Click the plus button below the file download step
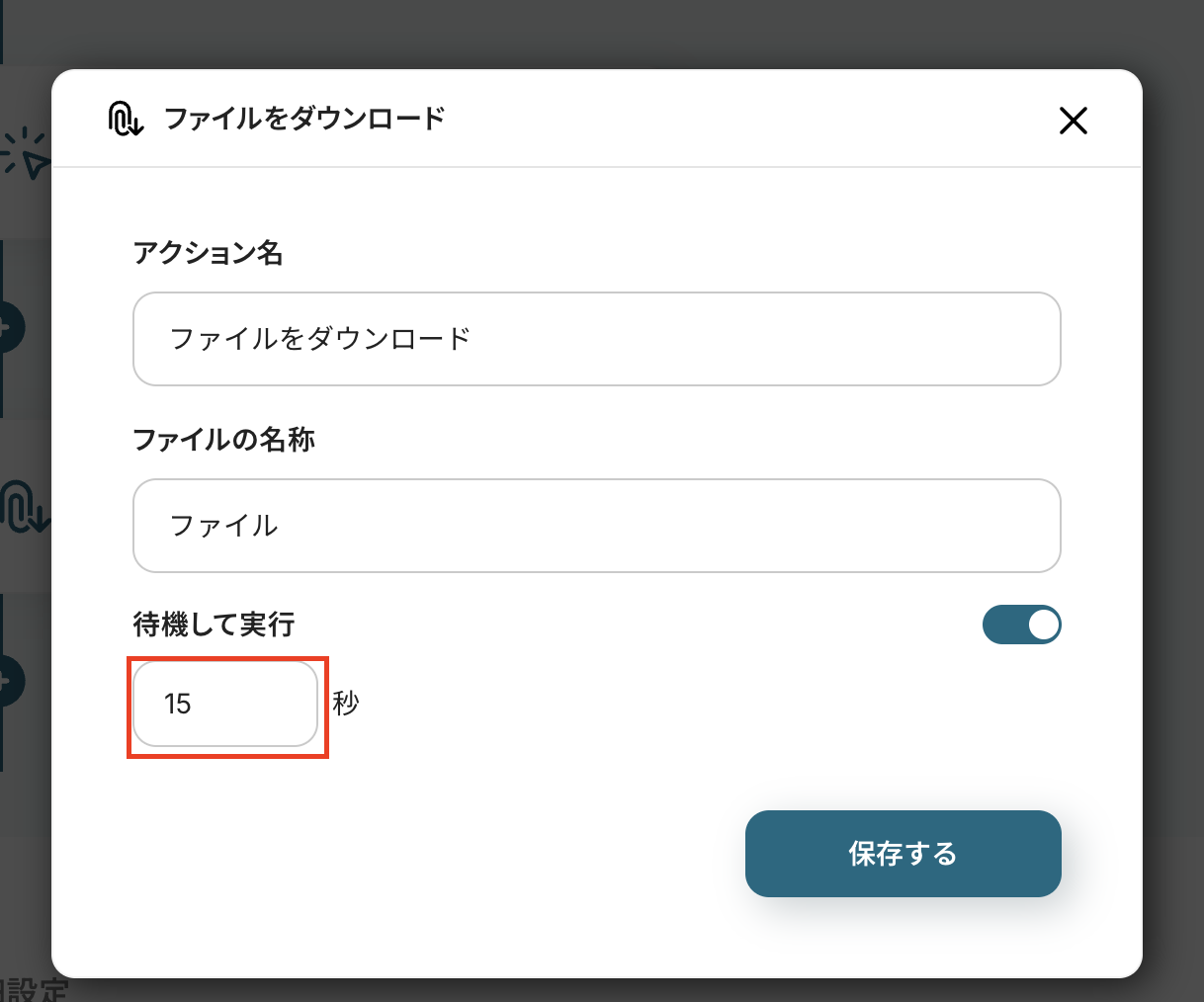Viewport: 1204px width, 1002px height. 10,681
